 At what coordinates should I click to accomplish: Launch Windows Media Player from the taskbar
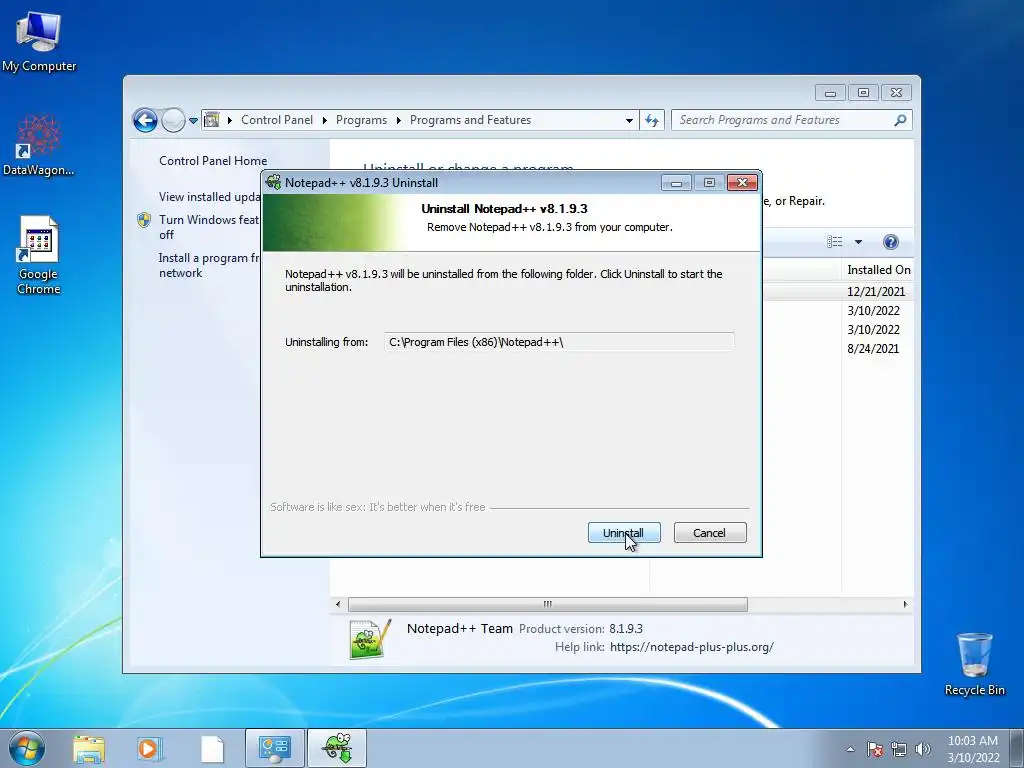coord(149,748)
